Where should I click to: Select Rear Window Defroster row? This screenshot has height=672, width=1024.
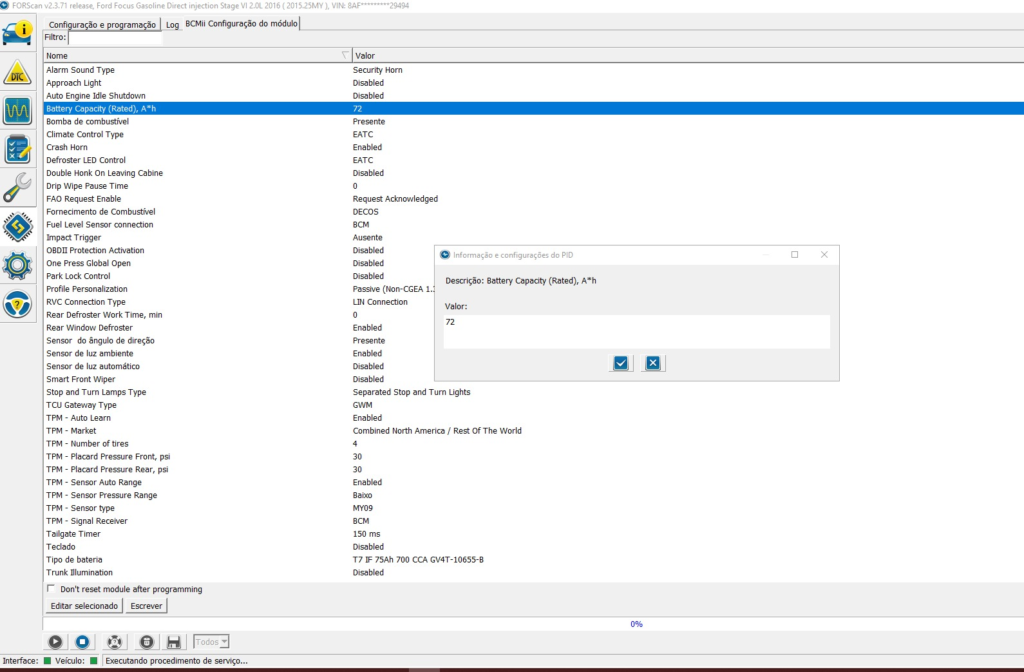pyautogui.click(x=240, y=328)
